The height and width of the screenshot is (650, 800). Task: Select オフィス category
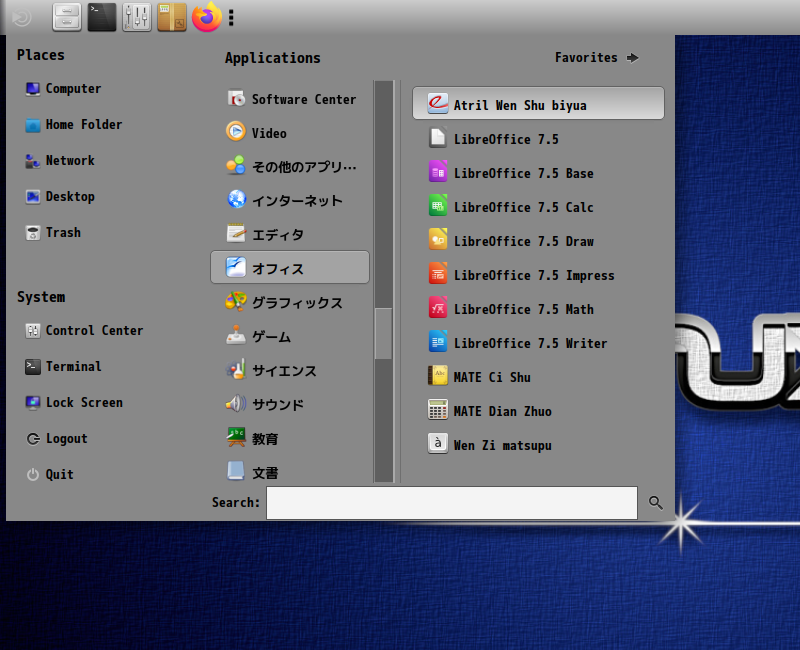click(x=290, y=267)
